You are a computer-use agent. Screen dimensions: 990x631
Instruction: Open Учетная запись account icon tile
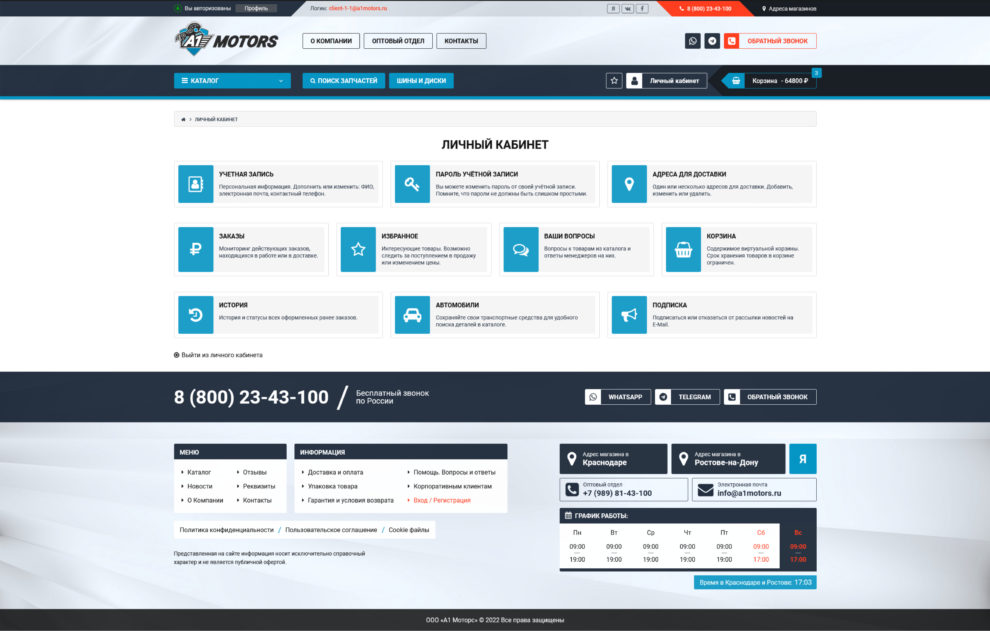tap(195, 184)
